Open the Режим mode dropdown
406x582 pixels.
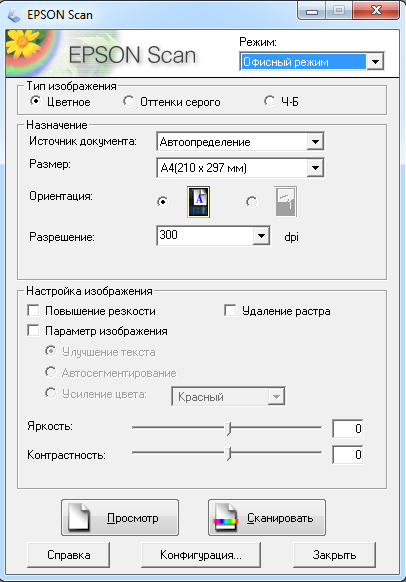[375, 62]
